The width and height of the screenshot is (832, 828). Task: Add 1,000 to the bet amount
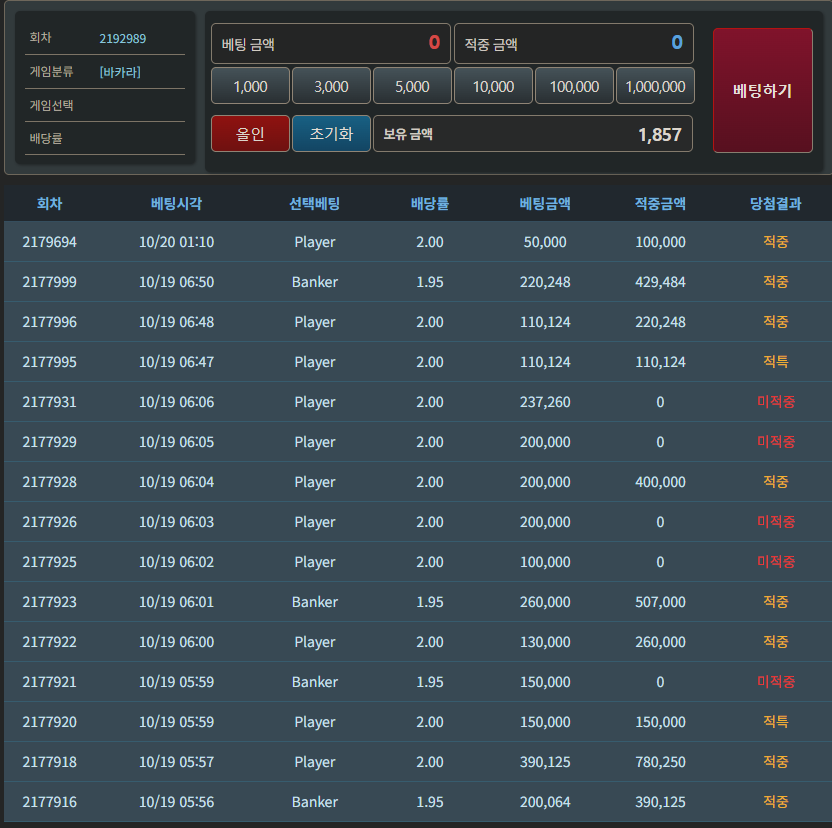pyautogui.click(x=250, y=86)
